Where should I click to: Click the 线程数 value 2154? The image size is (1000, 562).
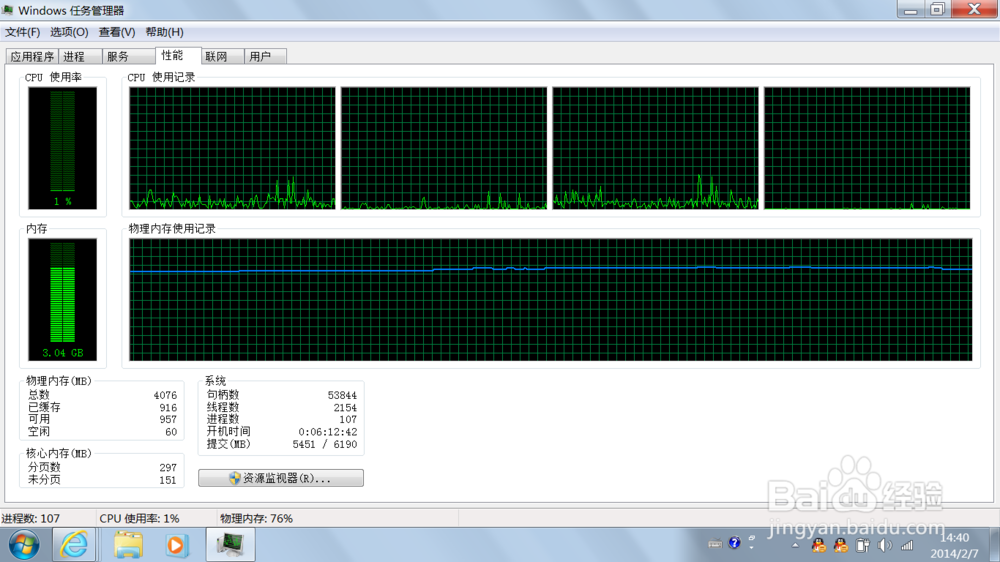345,408
